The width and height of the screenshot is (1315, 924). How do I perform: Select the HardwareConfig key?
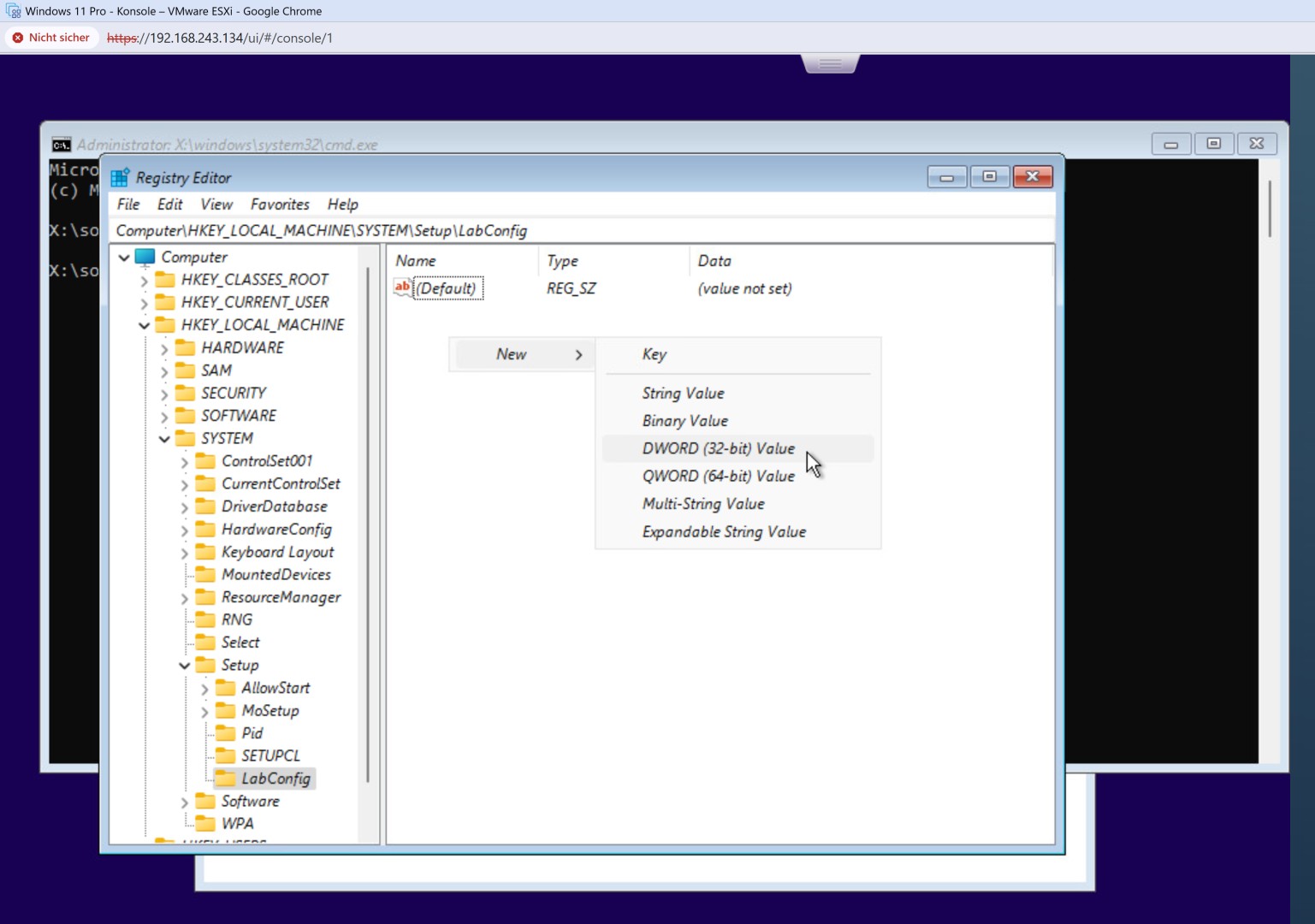point(276,530)
